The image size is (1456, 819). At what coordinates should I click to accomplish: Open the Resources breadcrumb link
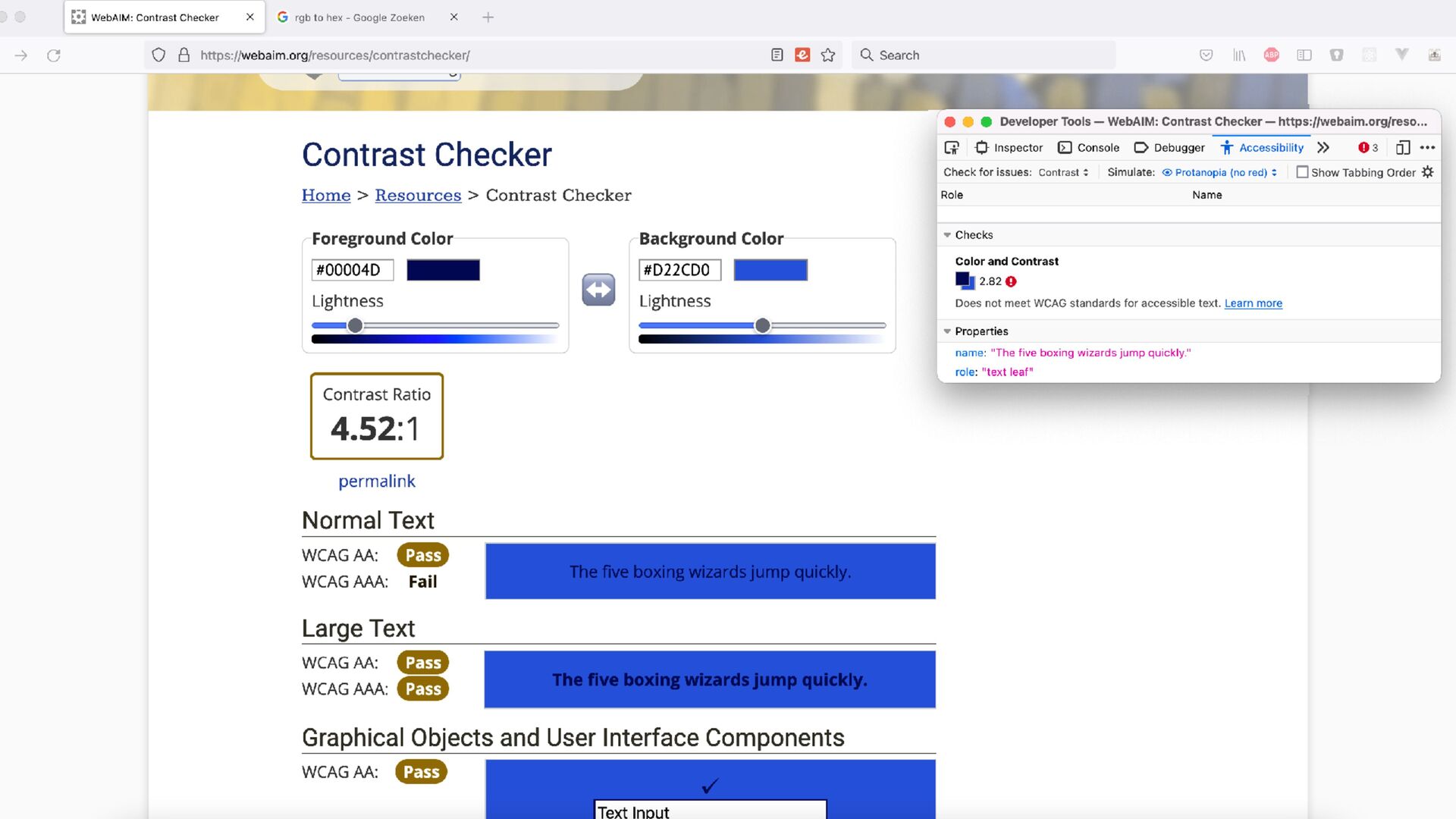(418, 195)
